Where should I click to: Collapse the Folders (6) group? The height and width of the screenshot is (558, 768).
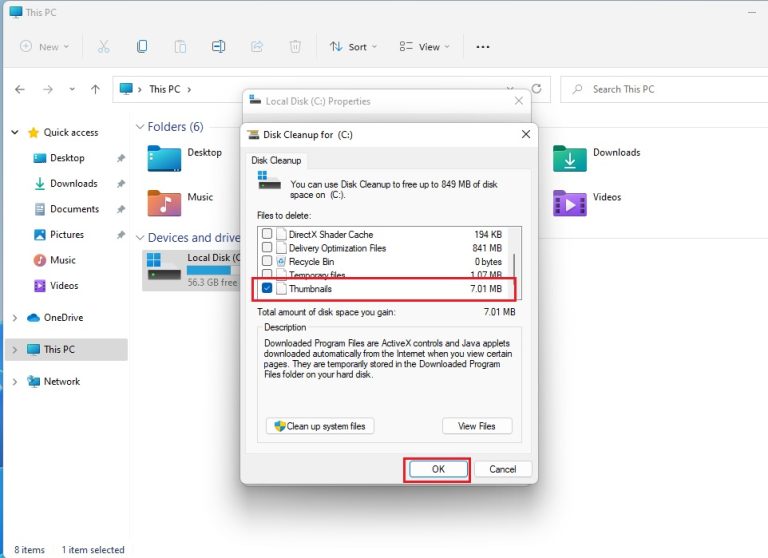tap(140, 127)
